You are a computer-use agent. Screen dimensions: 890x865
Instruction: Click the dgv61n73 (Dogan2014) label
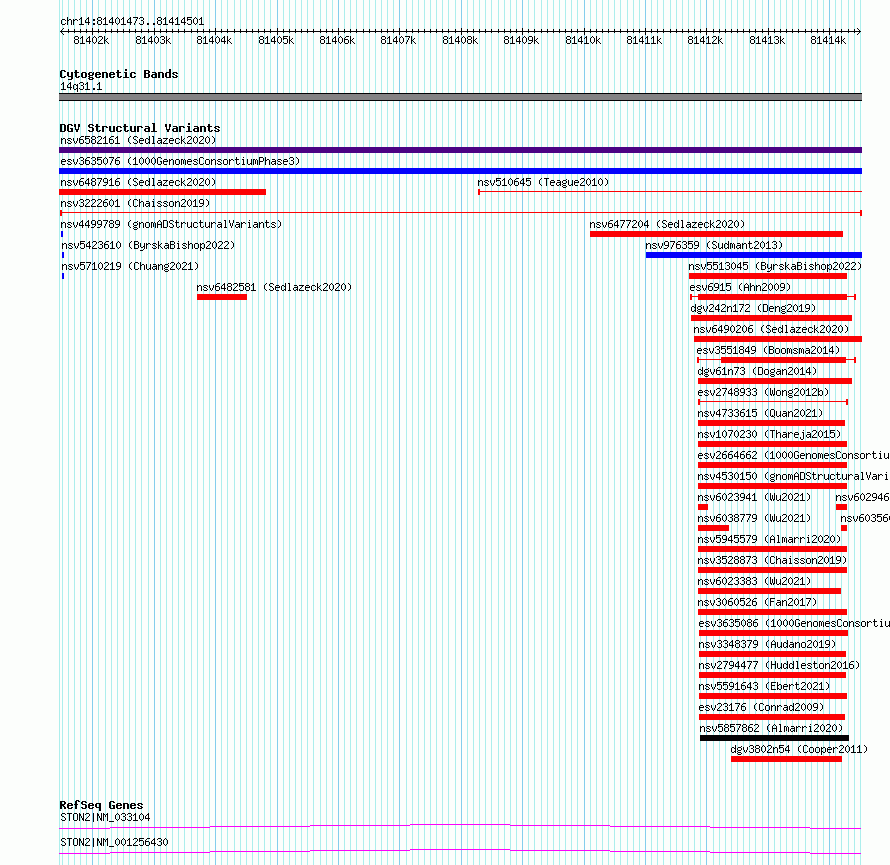757,371
